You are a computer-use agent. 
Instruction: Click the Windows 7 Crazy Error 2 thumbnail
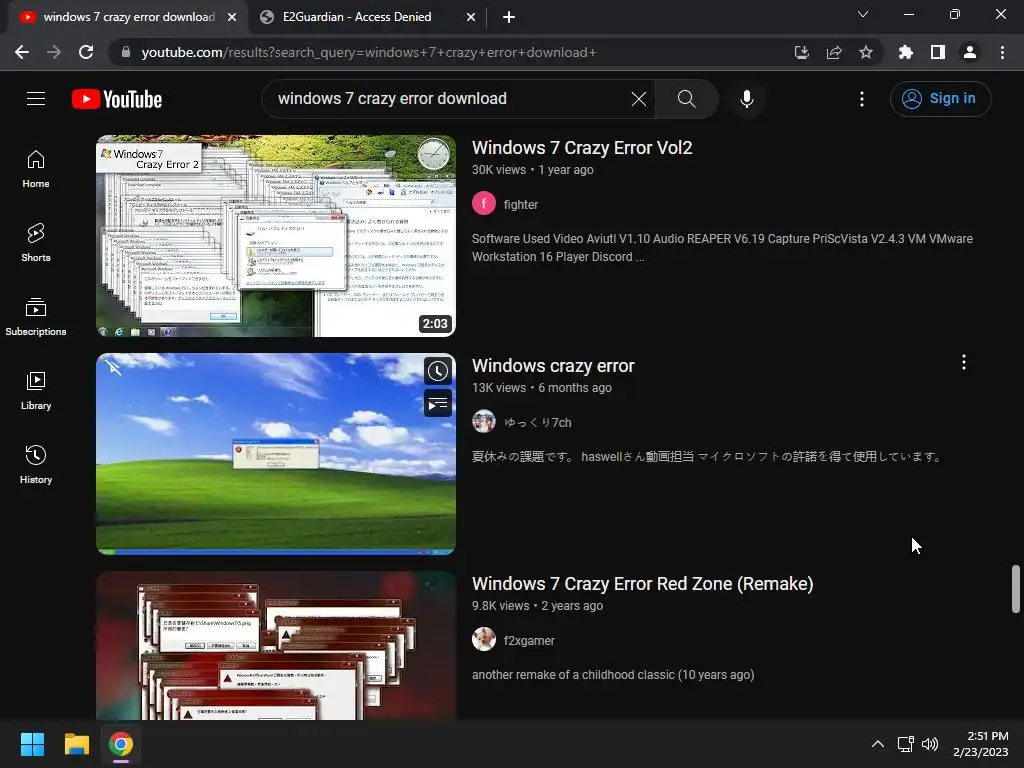[276, 236]
